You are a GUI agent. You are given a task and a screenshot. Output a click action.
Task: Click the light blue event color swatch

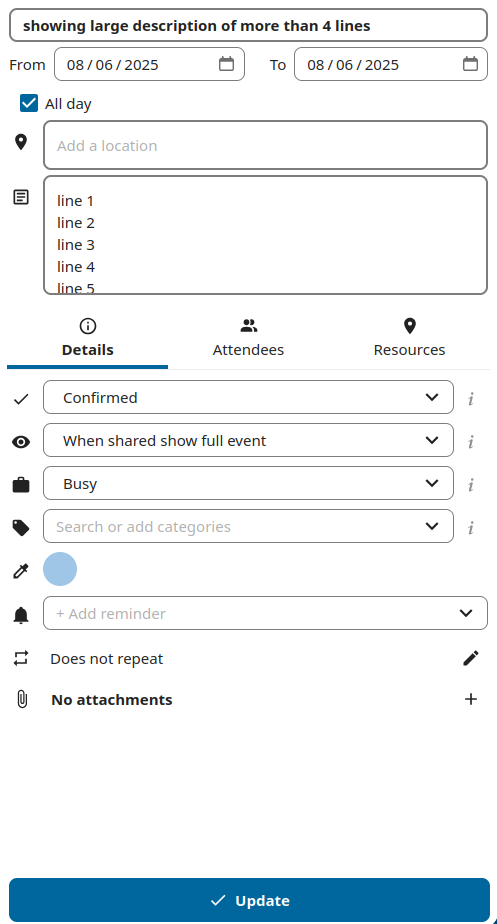coord(60,569)
